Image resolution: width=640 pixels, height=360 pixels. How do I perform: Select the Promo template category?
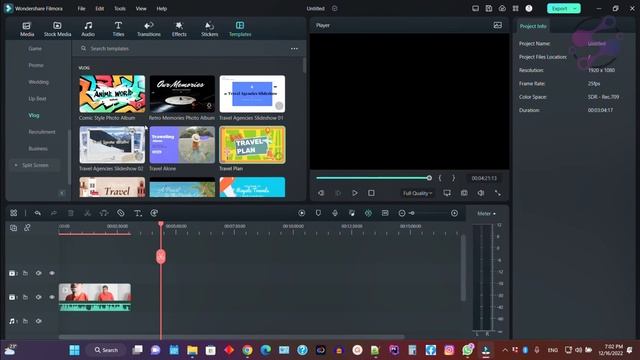[x=36, y=65]
